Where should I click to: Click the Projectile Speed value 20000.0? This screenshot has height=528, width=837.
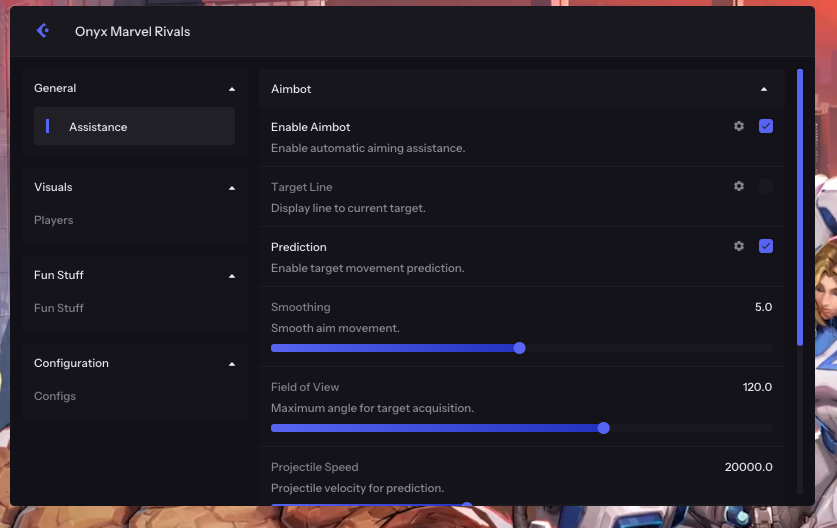coord(748,467)
